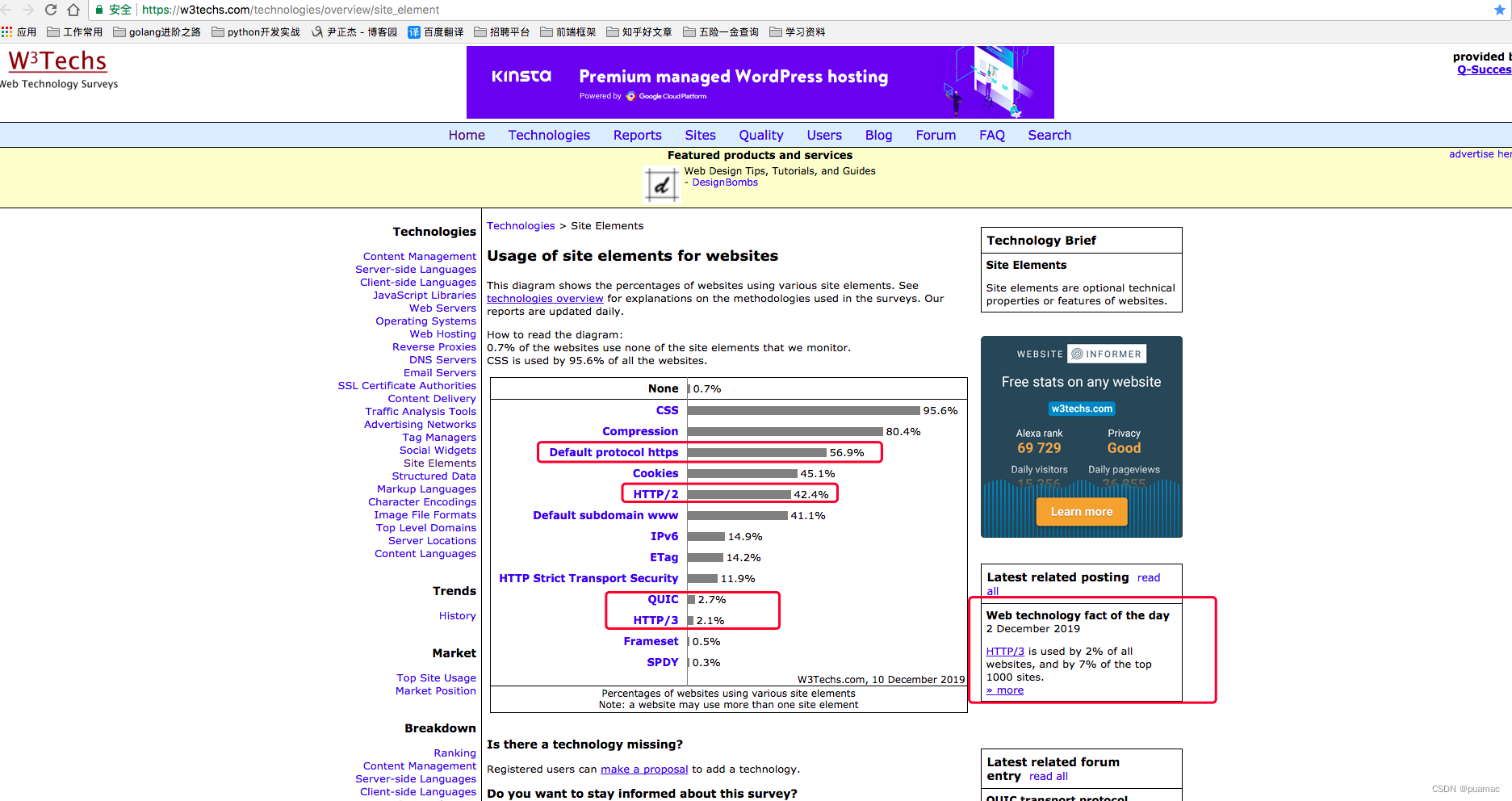The width and height of the screenshot is (1512, 801).
Task: Open the python开发实战 bookmark folder
Action: click(256, 32)
